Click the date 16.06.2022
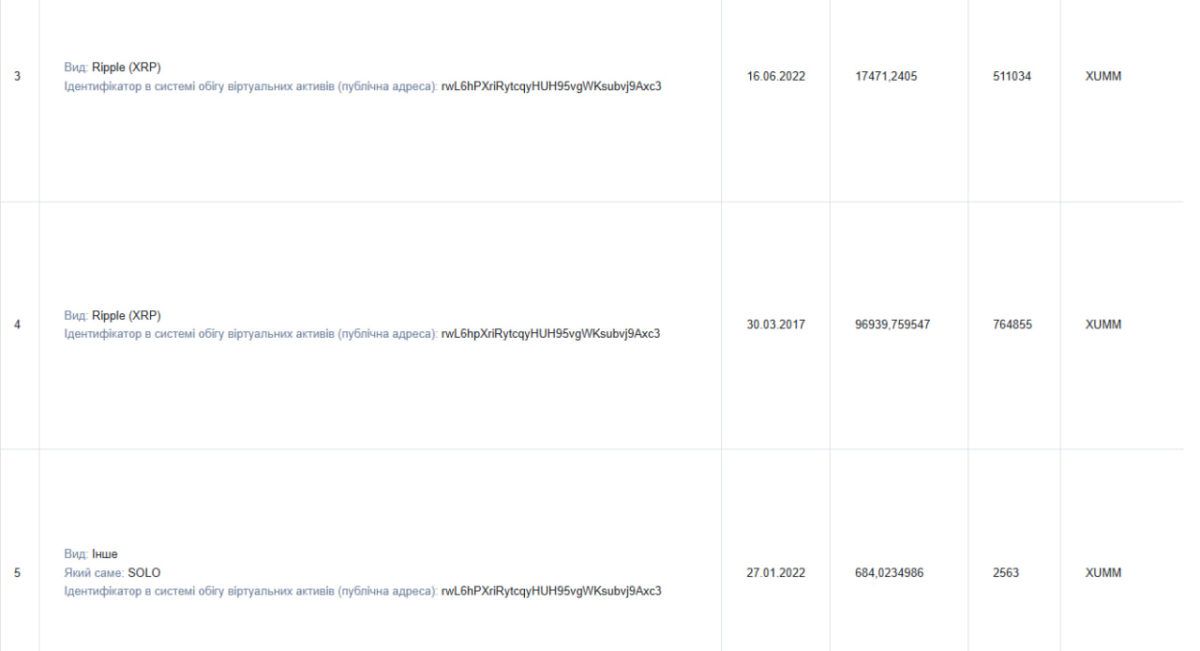The height and width of the screenshot is (651, 1200). coord(775,77)
